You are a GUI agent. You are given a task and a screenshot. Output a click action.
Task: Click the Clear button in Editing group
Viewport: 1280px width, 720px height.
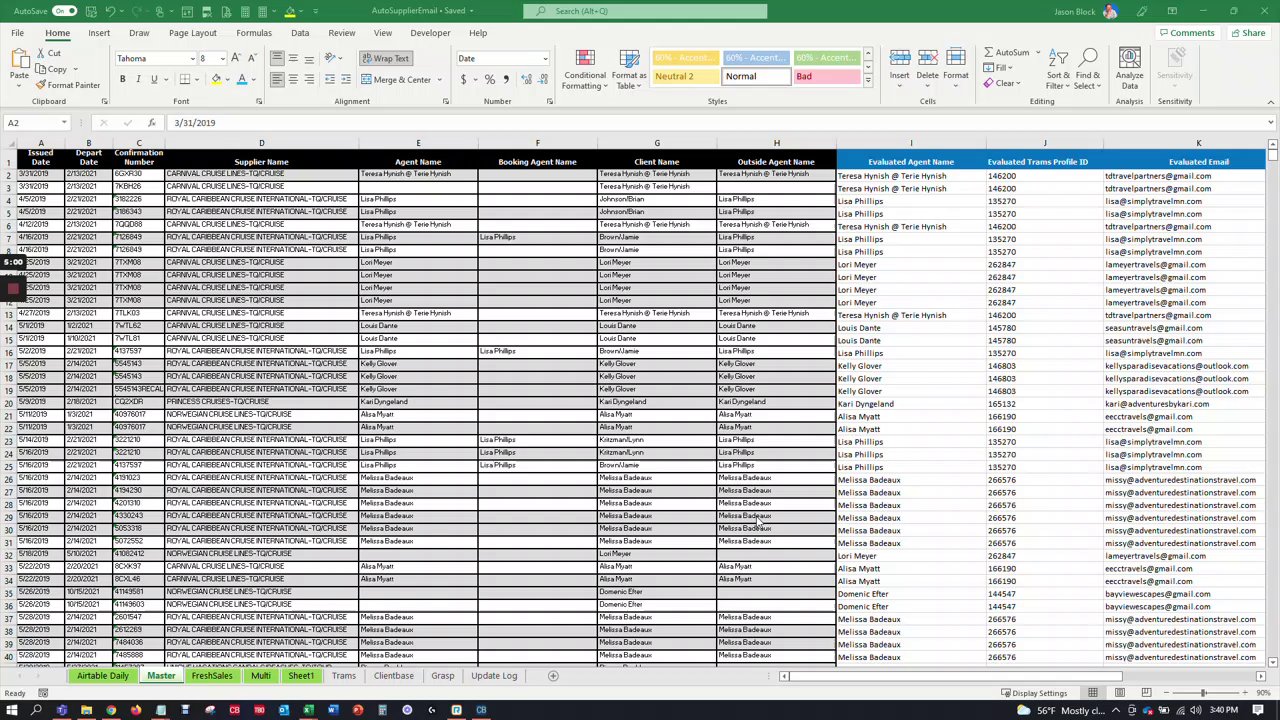click(x=1001, y=83)
